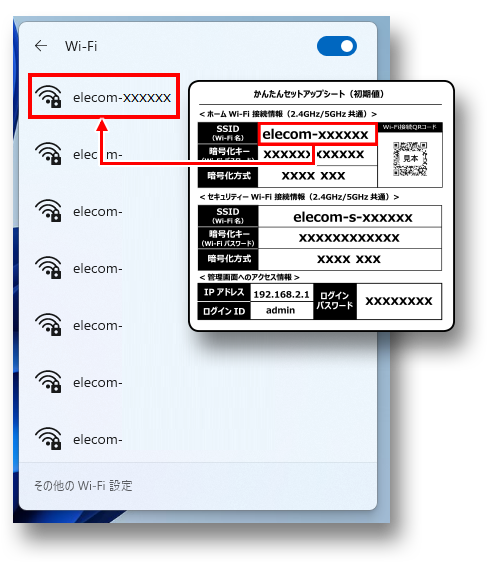The width and height of the screenshot is (489, 564).
Task: Click the login password XXXXXXXX cell
Action: pos(399,301)
